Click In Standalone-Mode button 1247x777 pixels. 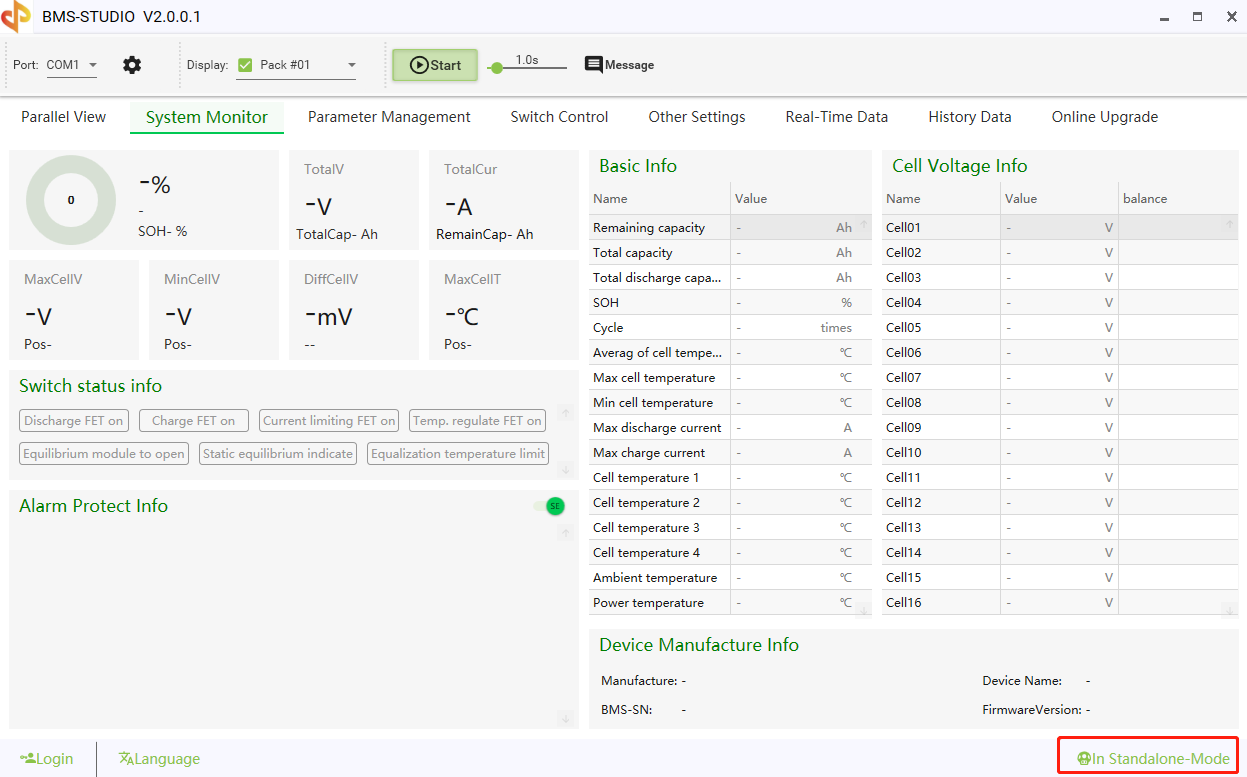click(1146, 758)
